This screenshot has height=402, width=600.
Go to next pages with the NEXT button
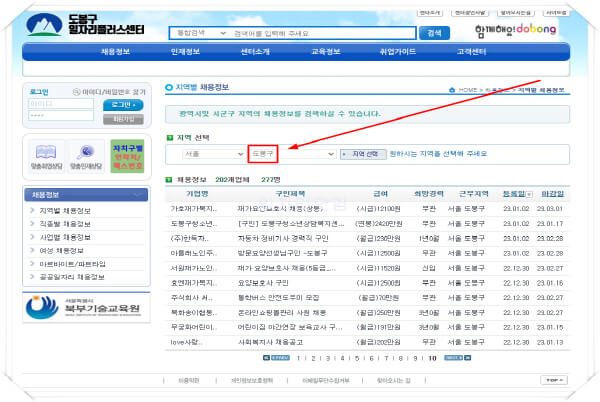tap(453, 358)
